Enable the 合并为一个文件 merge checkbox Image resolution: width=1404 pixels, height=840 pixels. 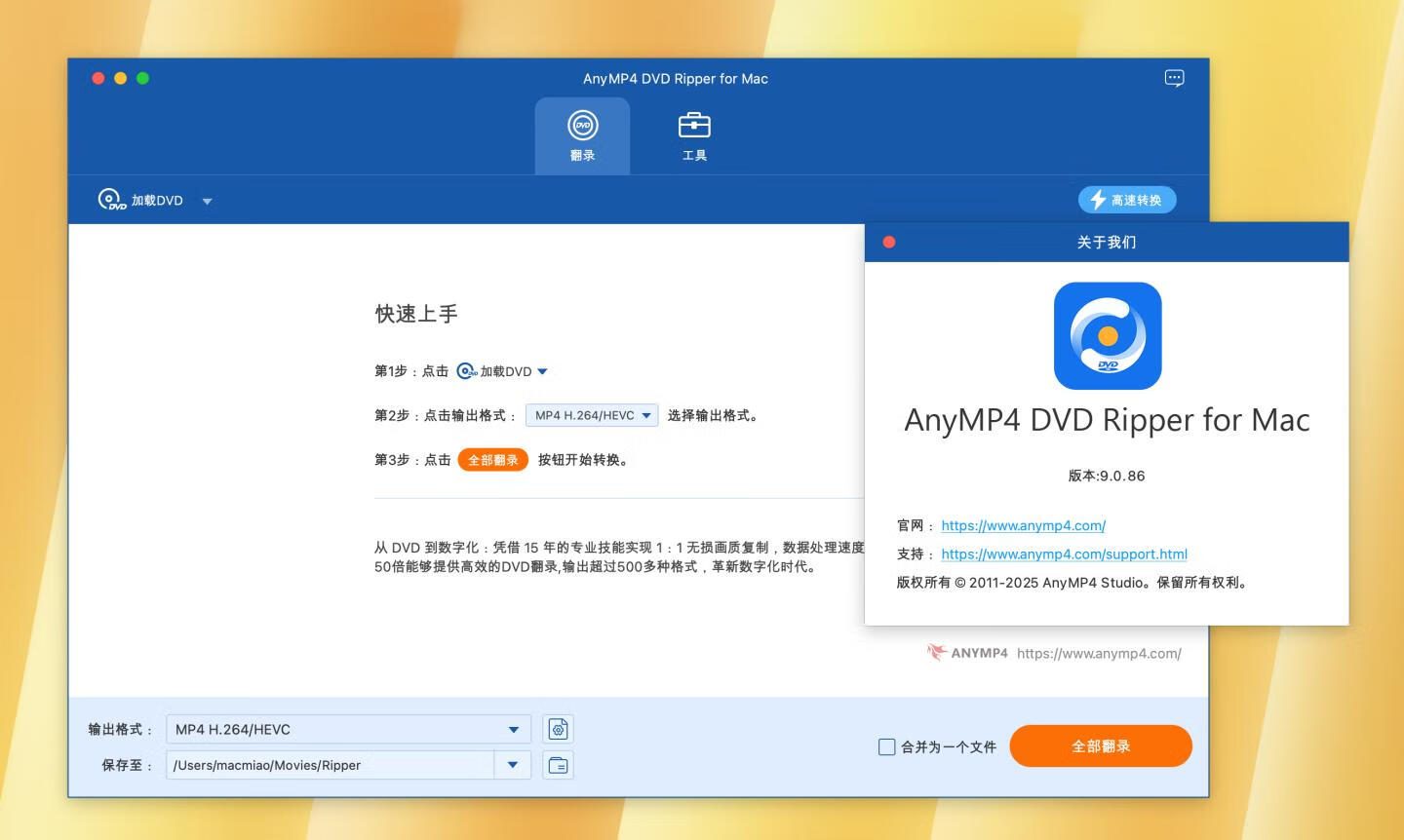point(886,746)
